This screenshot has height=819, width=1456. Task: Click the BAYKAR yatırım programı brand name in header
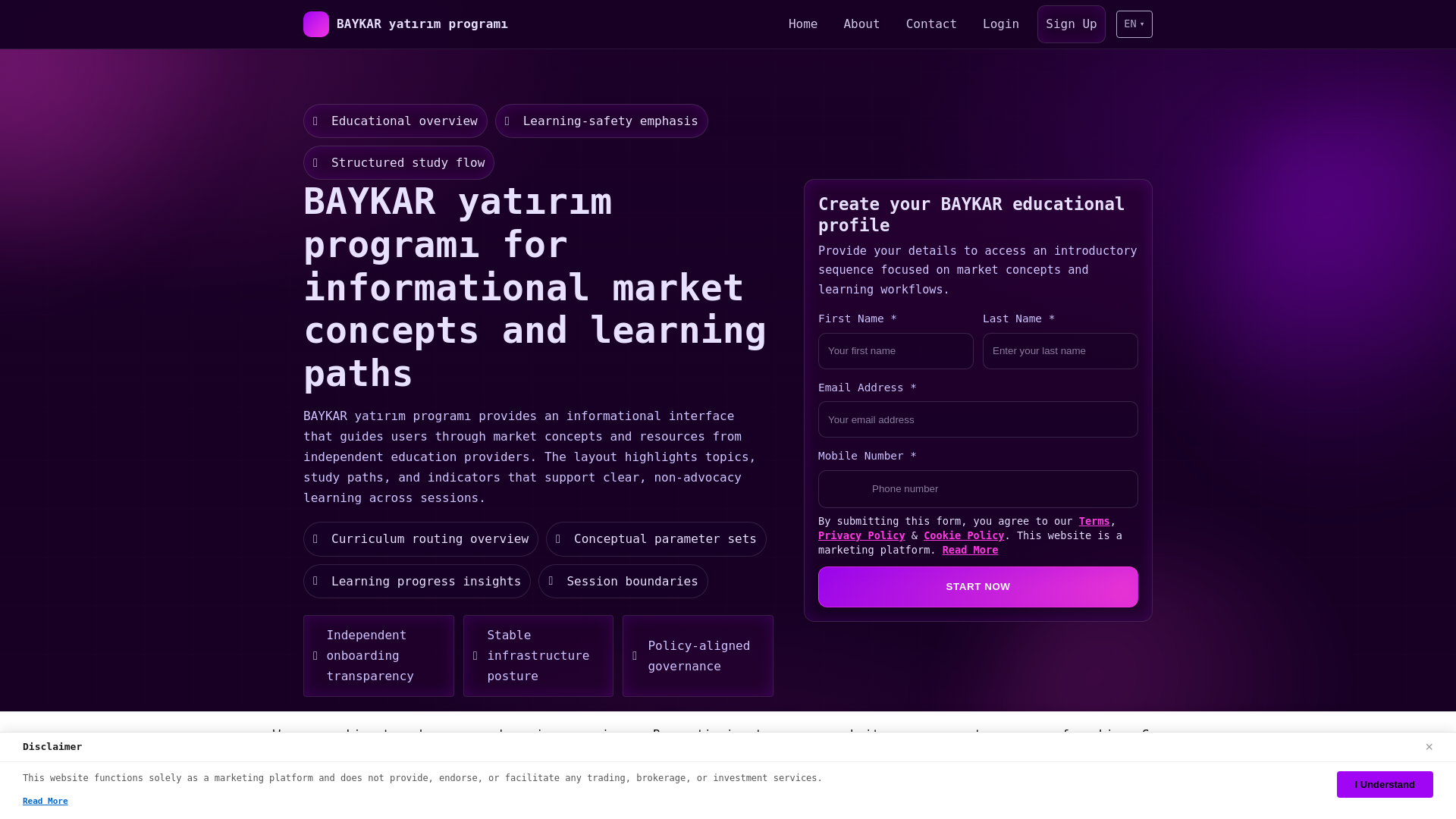pos(422,24)
